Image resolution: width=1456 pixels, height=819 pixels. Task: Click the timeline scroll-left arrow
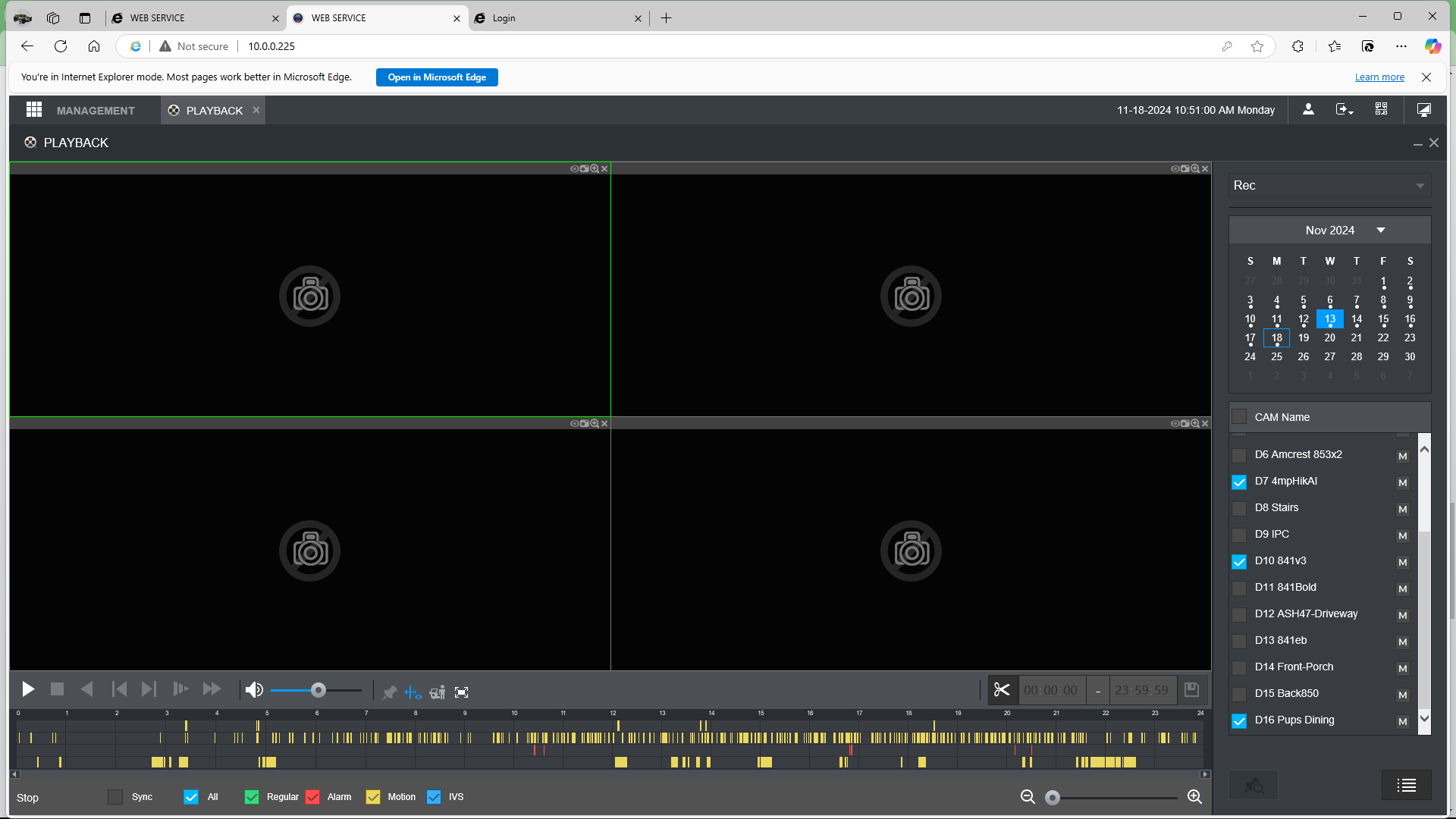pyautogui.click(x=14, y=774)
